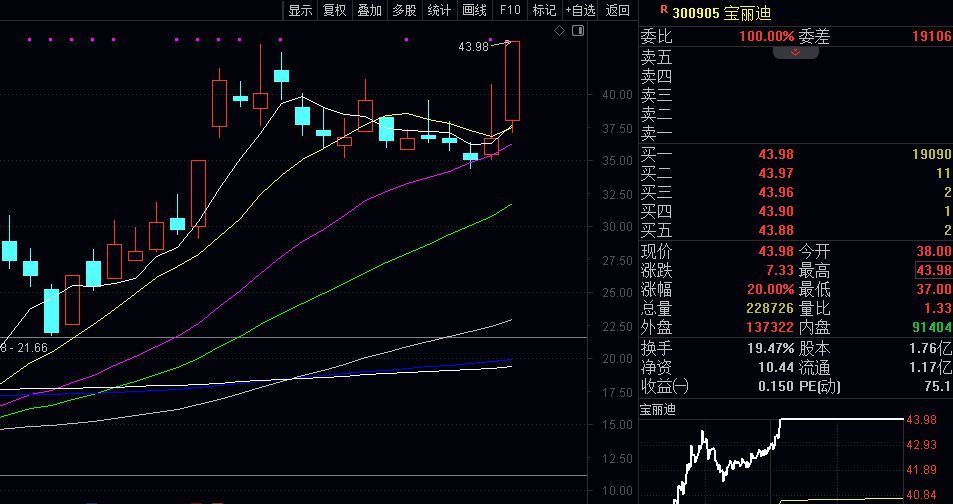The width and height of the screenshot is (953, 504).
Task: Click the 返回 back button
Action: (x=618, y=10)
